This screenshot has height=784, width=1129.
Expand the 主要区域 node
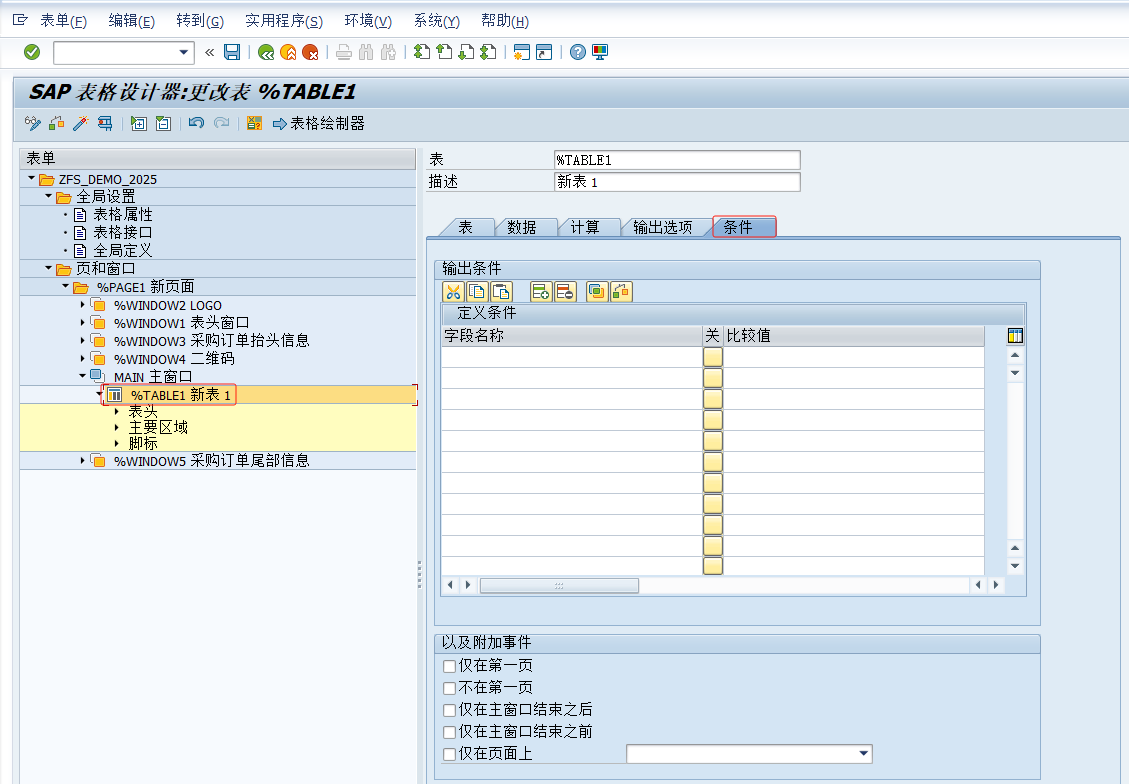click(x=117, y=427)
